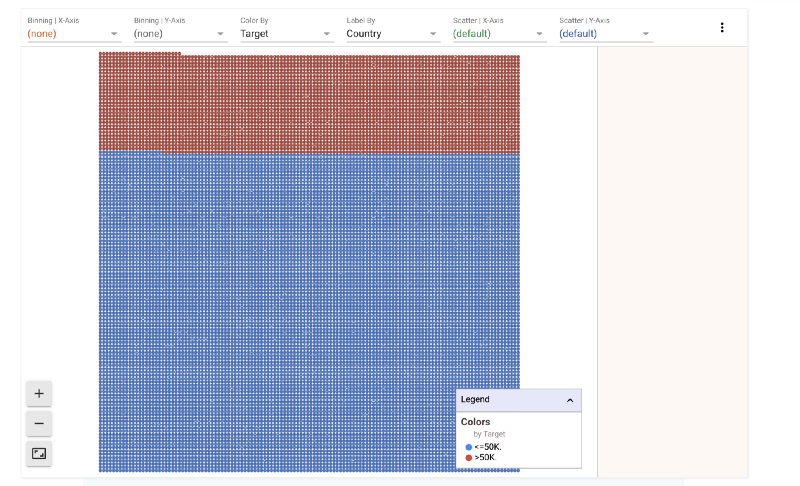Click the zoom in plus button
This screenshot has height=486, width=800.
[x=39, y=394]
